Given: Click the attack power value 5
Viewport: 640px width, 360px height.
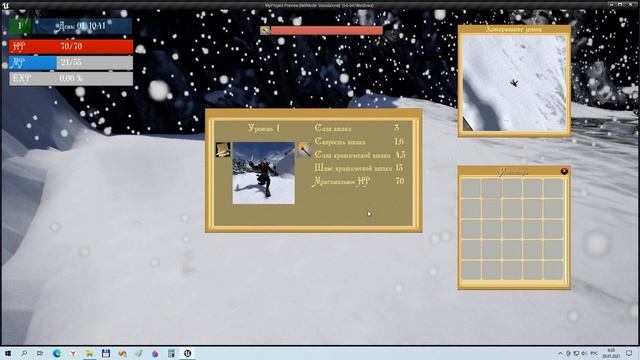Looking at the screenshot, I should [x=397, y=128].
